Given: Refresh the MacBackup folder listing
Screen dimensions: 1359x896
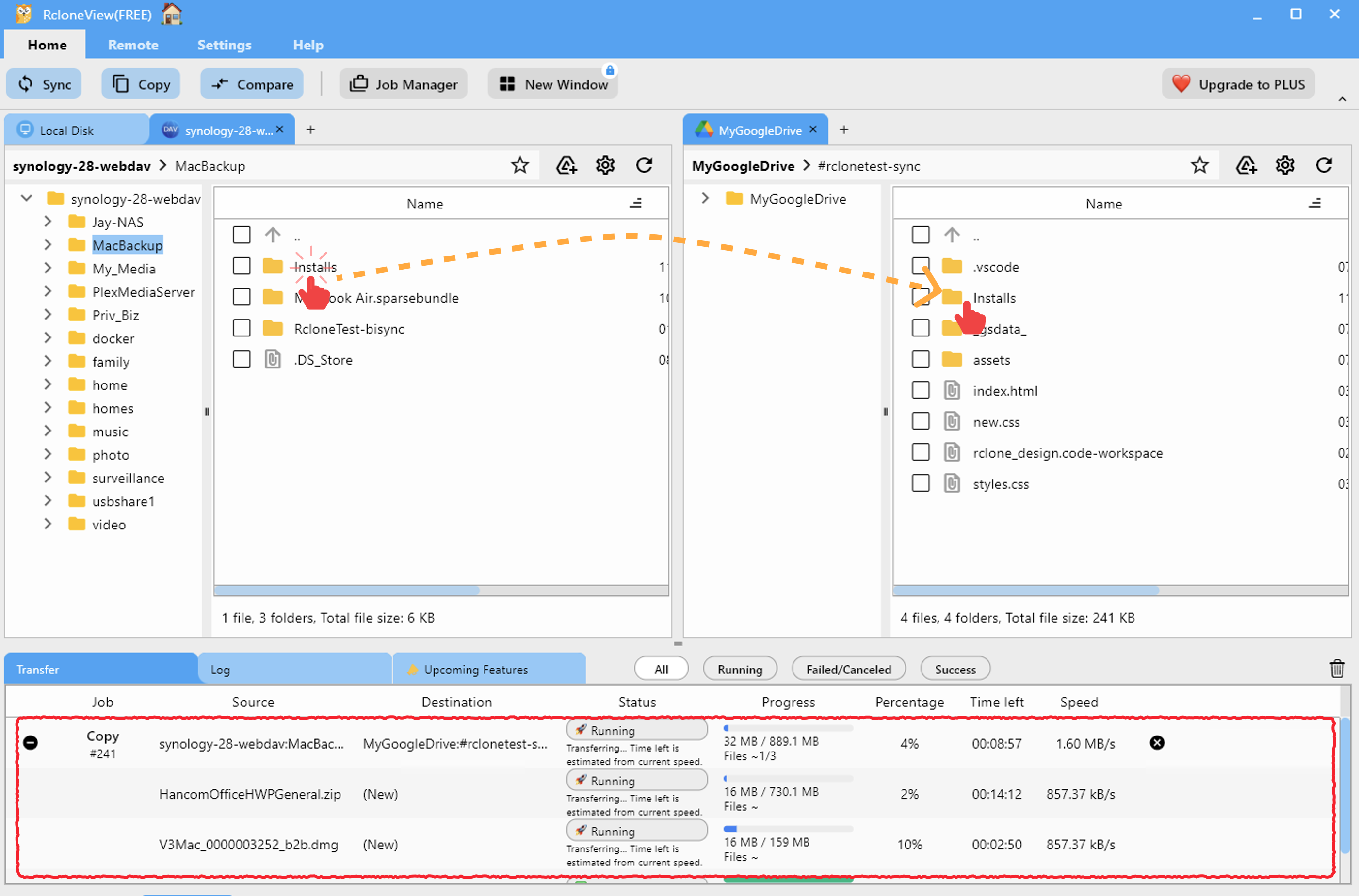Looking at the screenshot, I should click(645, 165).
